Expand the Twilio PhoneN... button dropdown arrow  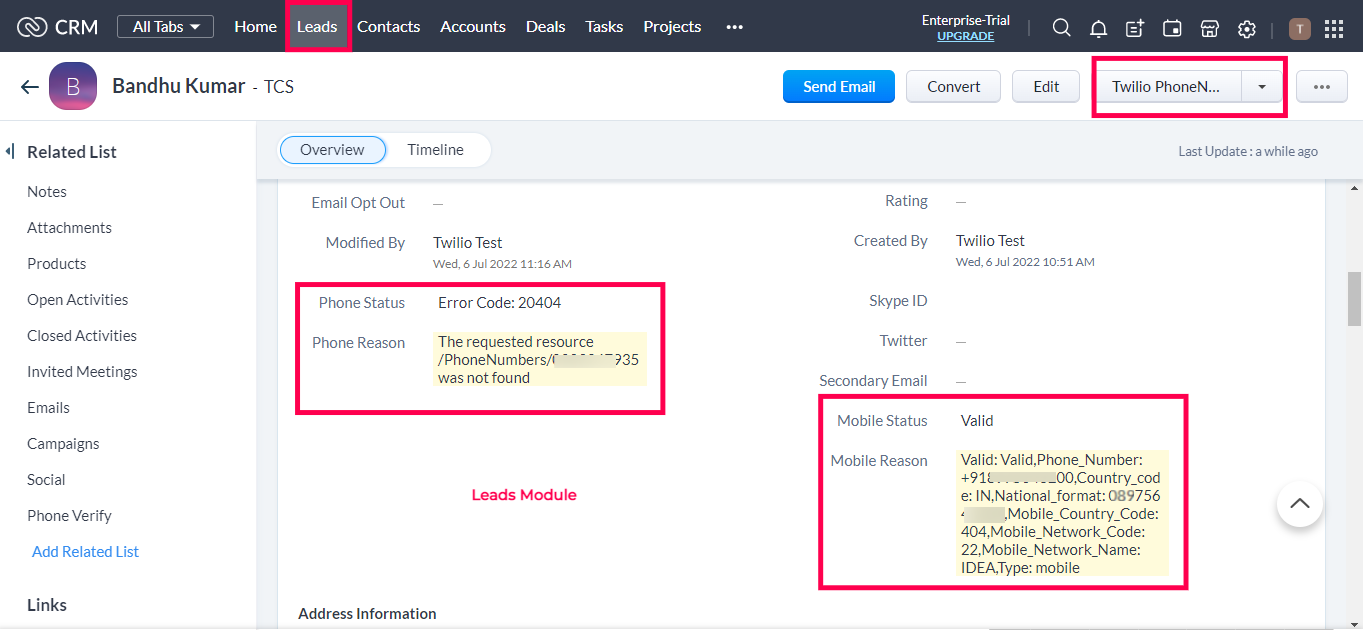tap(1262, 87)
